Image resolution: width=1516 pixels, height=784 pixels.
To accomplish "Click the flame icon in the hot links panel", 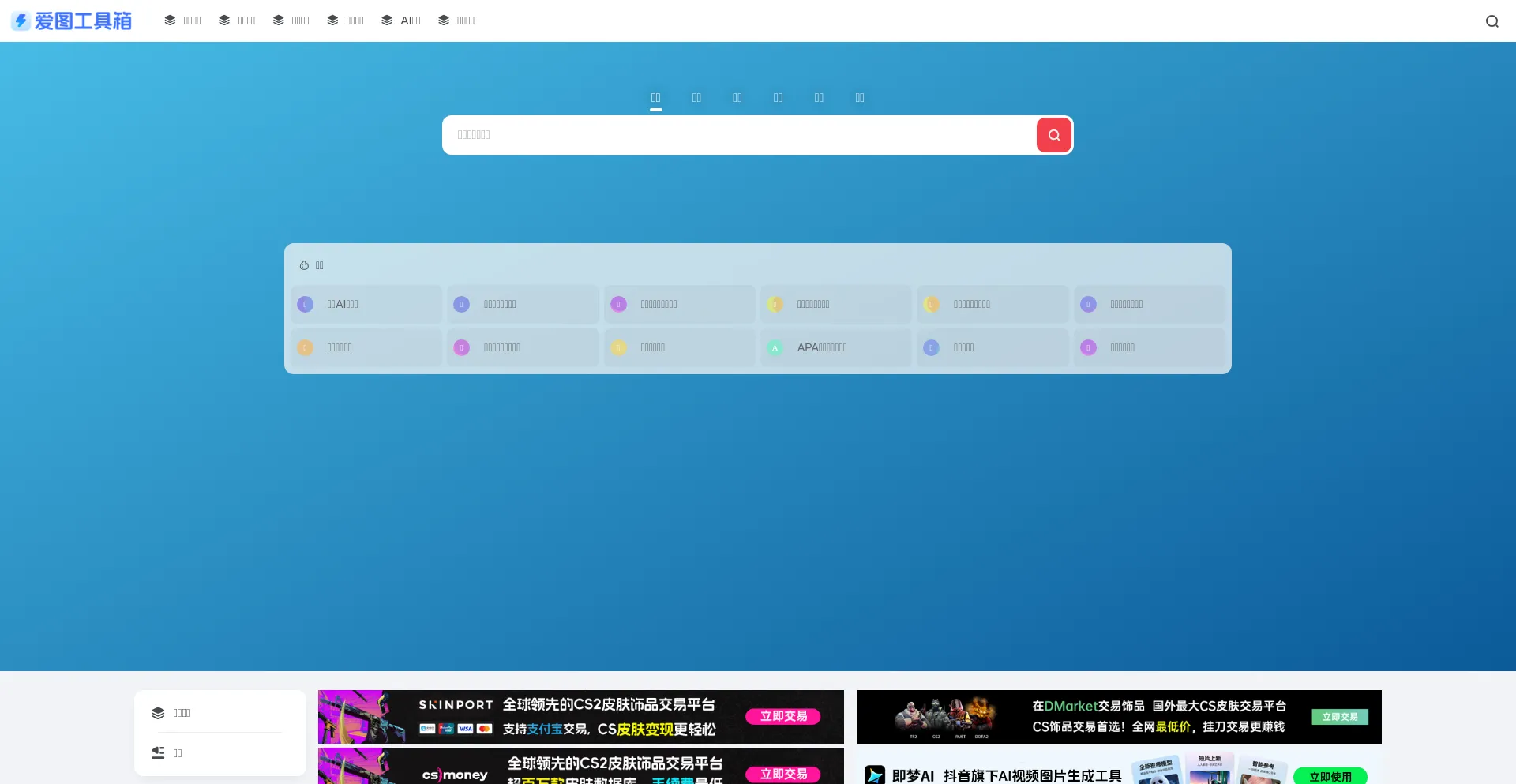I will coord(304,265).
